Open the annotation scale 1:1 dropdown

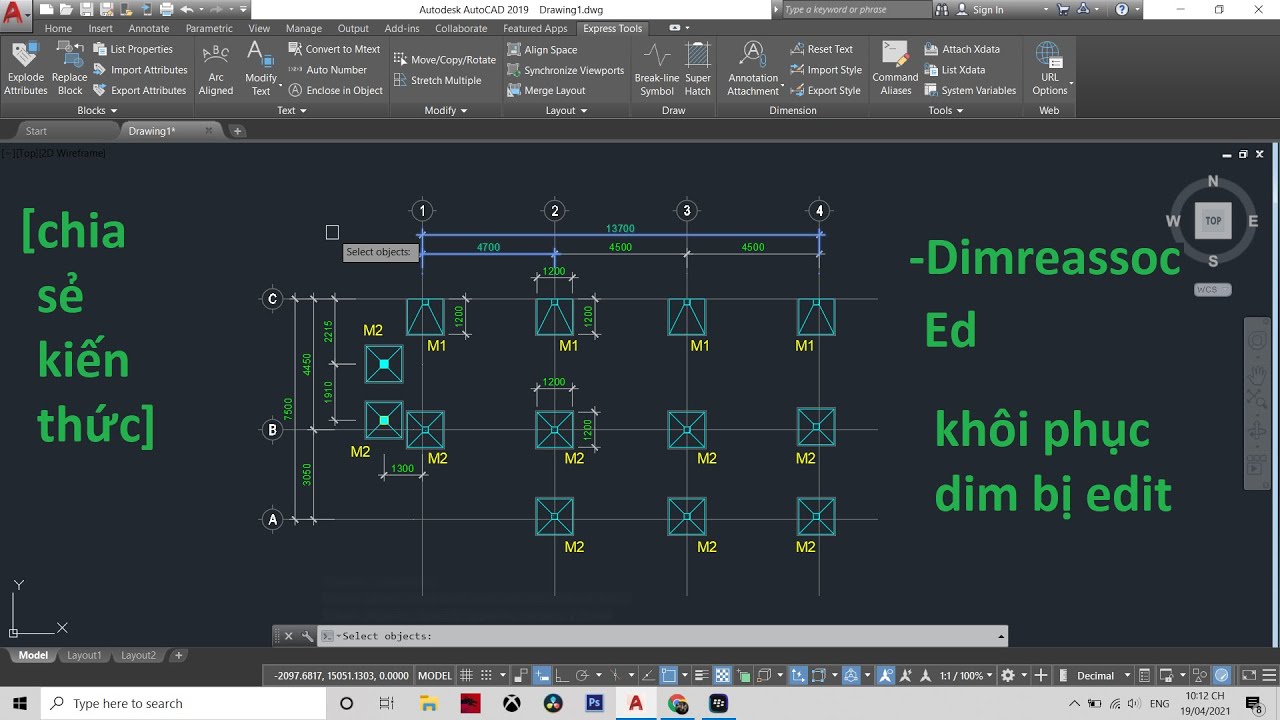click(x=965, y=675)
